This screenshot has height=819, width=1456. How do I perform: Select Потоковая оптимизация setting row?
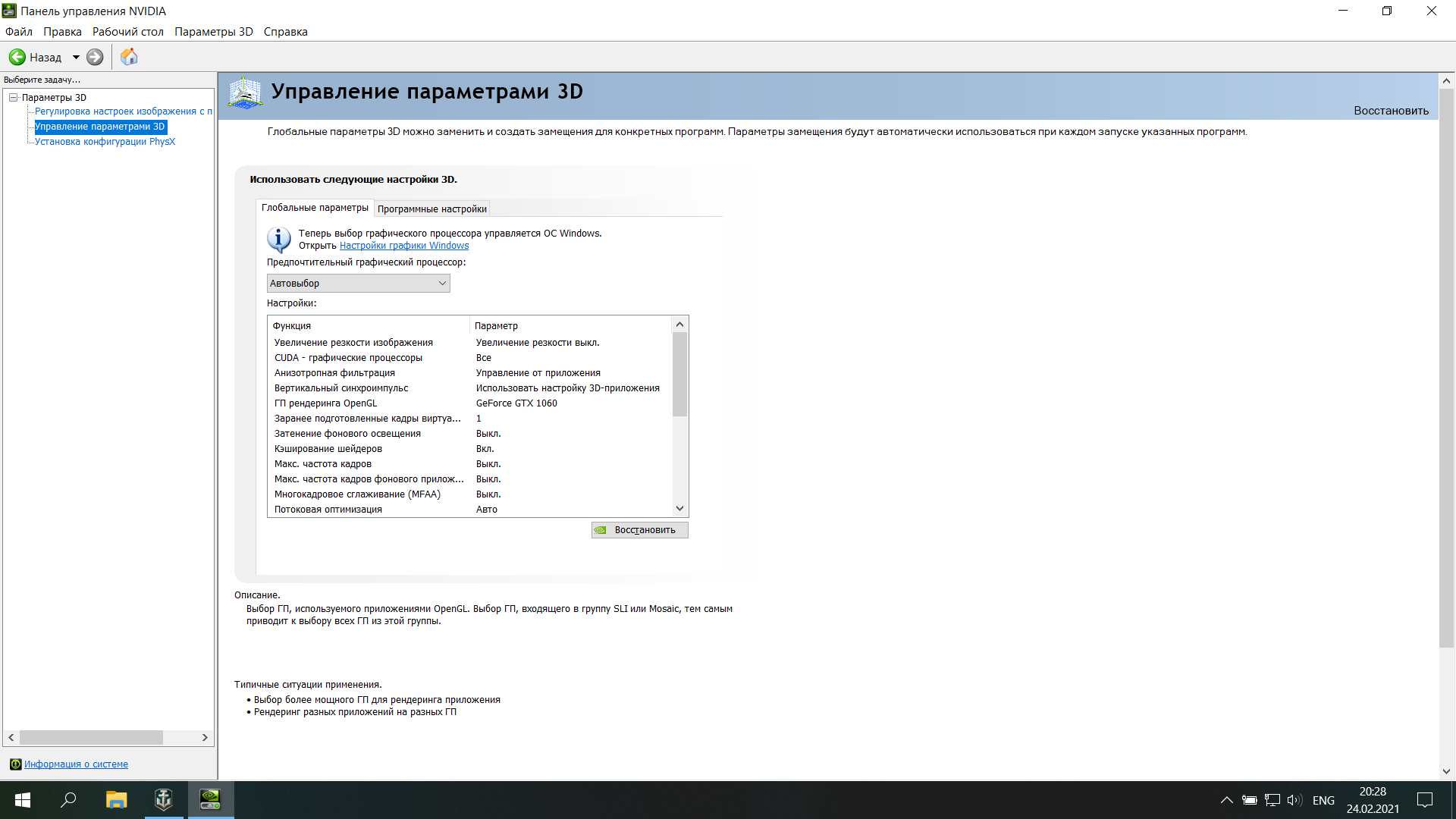[470, 510]
